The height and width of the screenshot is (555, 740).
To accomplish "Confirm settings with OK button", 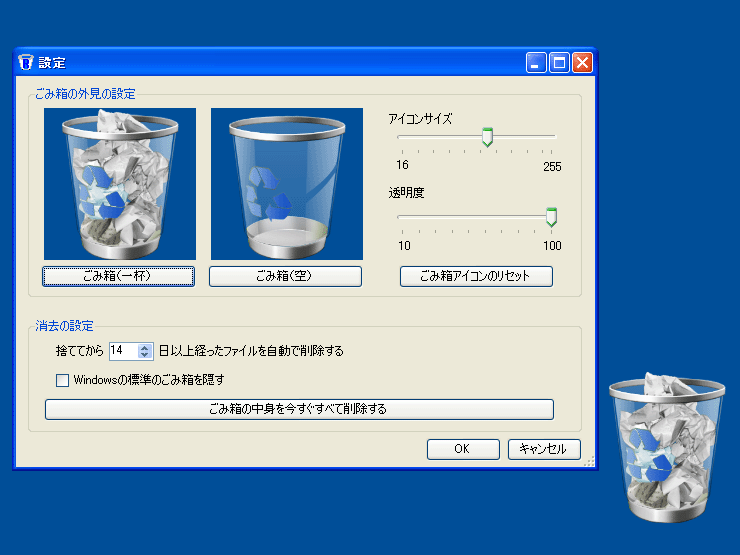I will [463, 449].
